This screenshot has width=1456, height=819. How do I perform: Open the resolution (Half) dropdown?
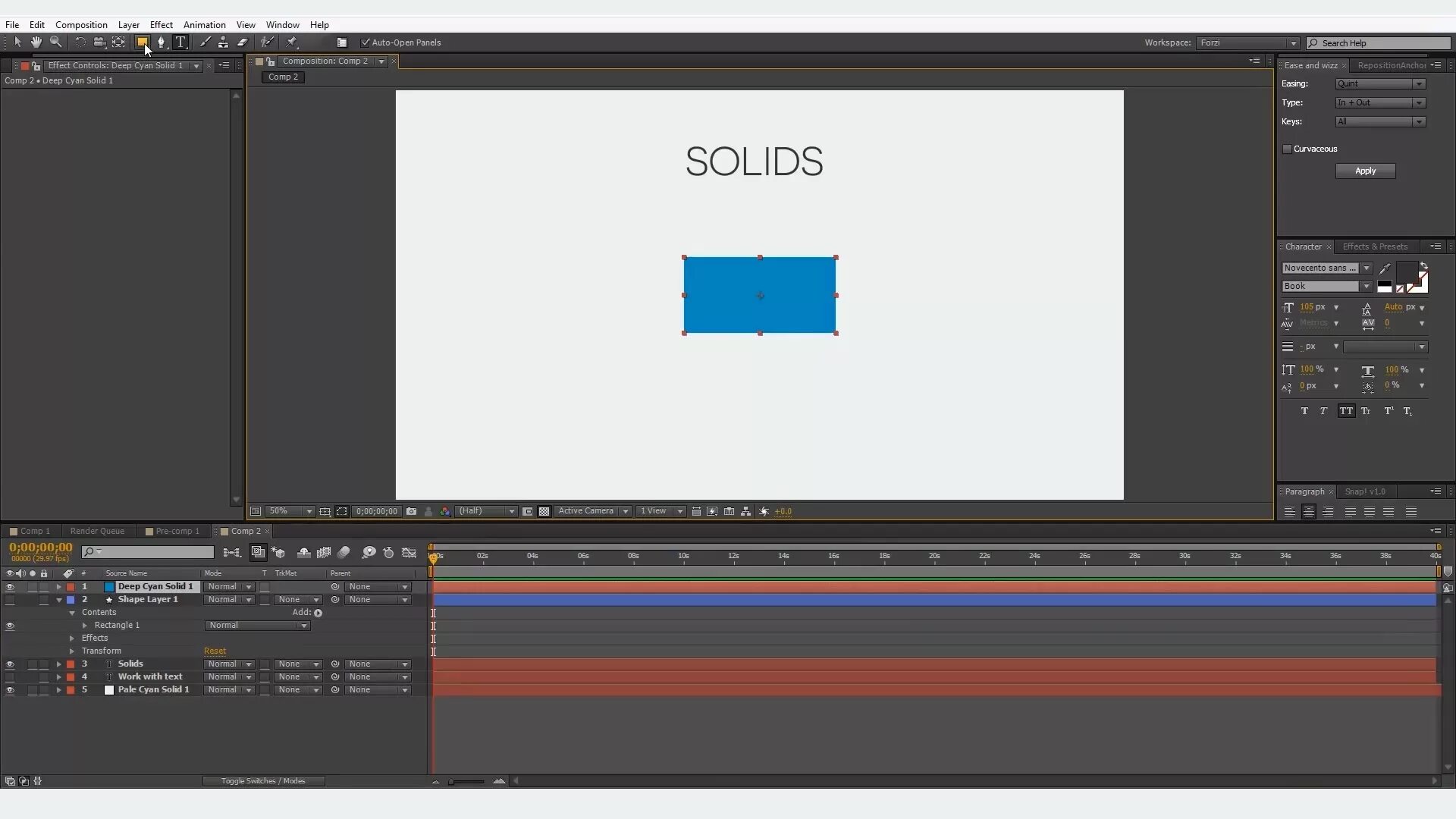click(x=486, y=512)
